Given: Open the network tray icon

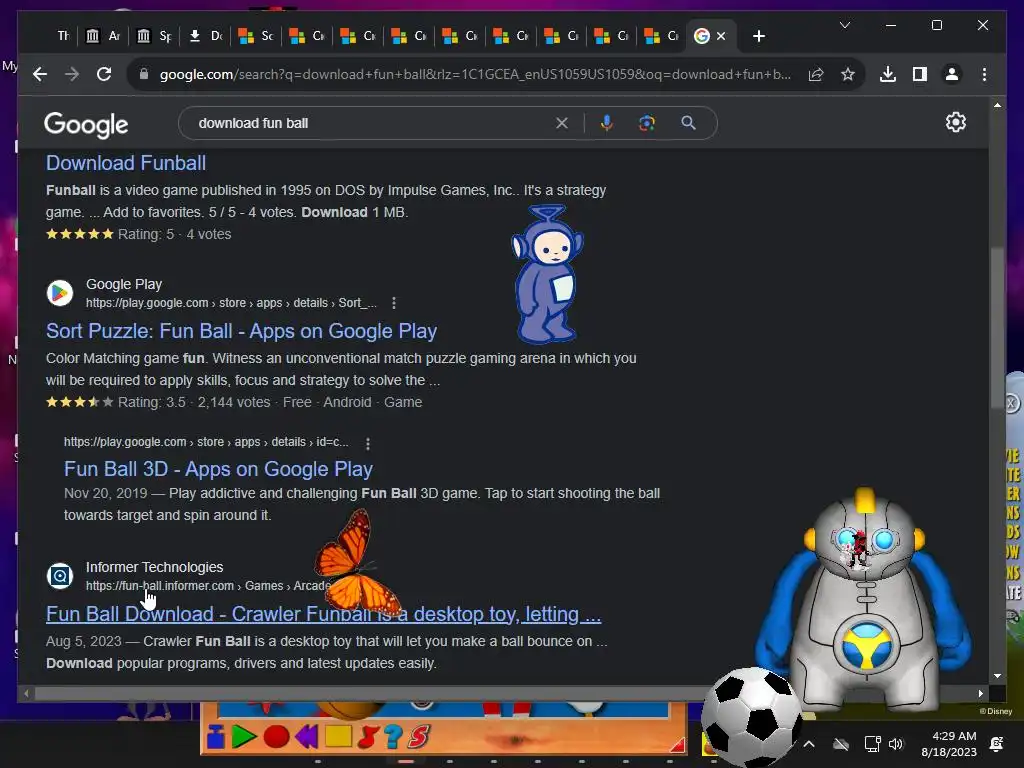Looking at the screenshot, I should pyautogui.click(x=872, y=744).
